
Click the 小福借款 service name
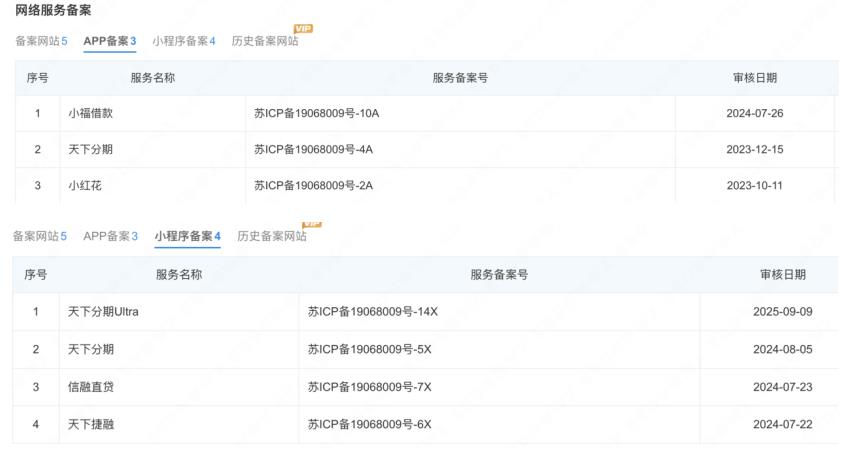90,113
